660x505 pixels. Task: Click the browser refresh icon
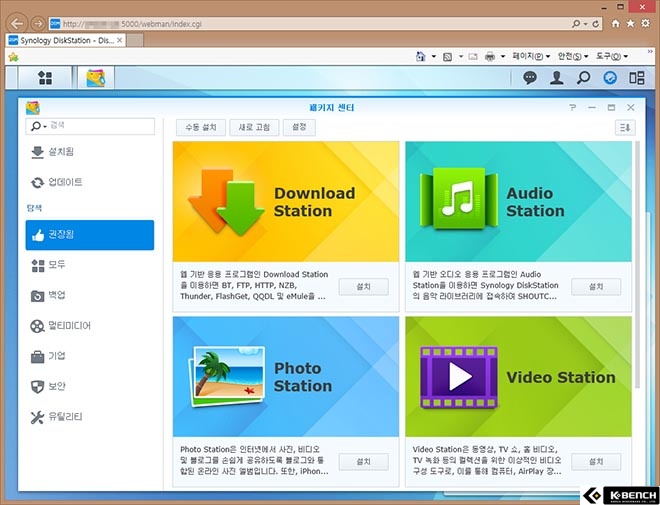(595, 24)
